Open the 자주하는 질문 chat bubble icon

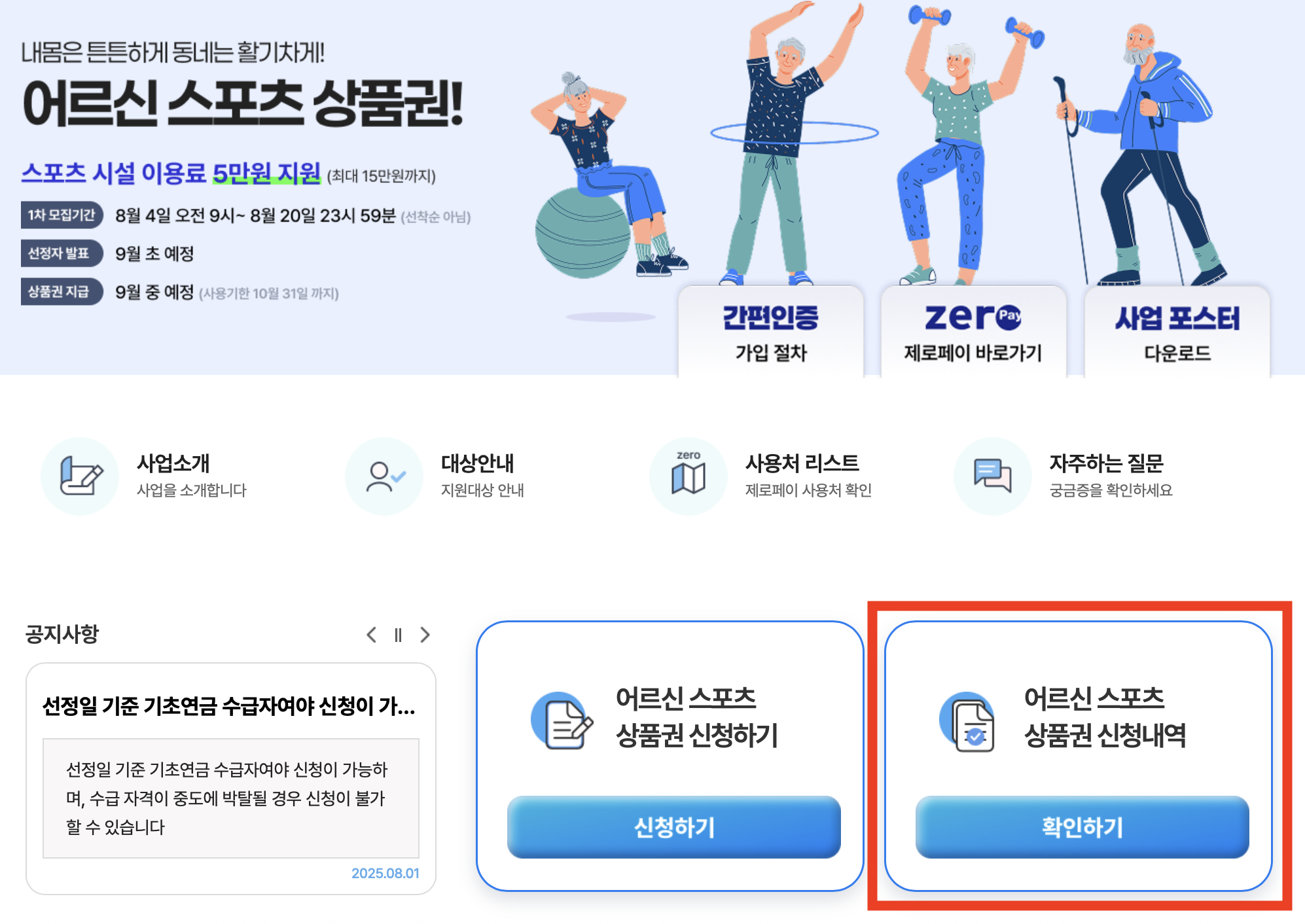click(993, 476)
